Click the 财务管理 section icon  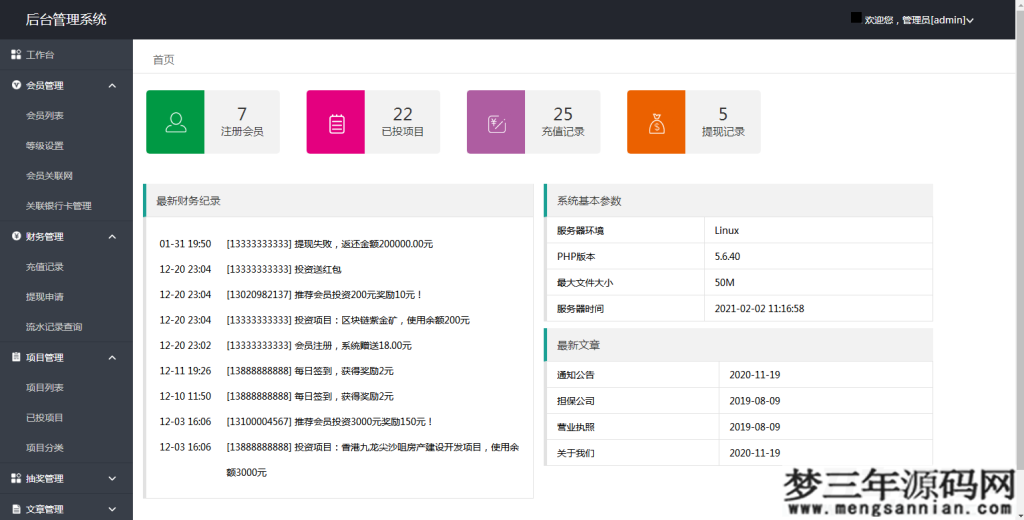pyautogui.click(x=16, y=236)
